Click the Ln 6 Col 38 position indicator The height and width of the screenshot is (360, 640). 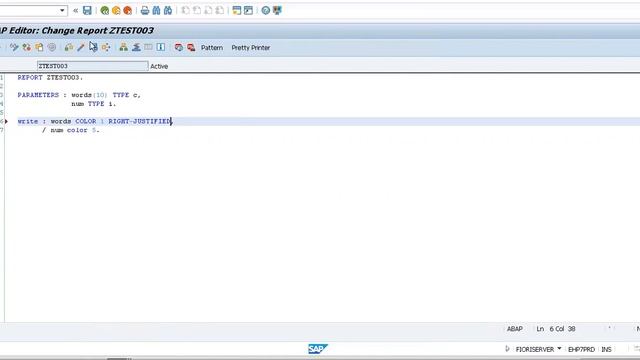tap(556, 329)
